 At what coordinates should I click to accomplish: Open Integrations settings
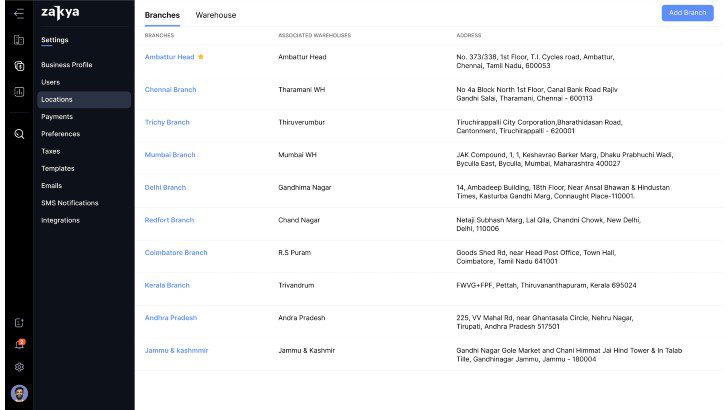coord(60,220)
